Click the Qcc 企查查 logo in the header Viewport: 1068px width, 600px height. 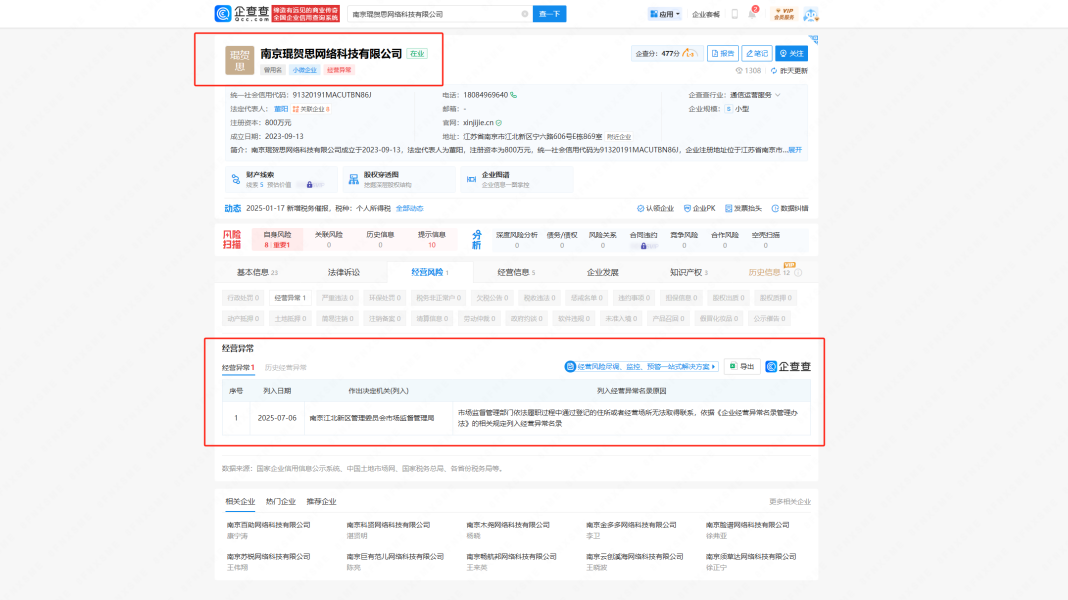(x=242, y=14)
